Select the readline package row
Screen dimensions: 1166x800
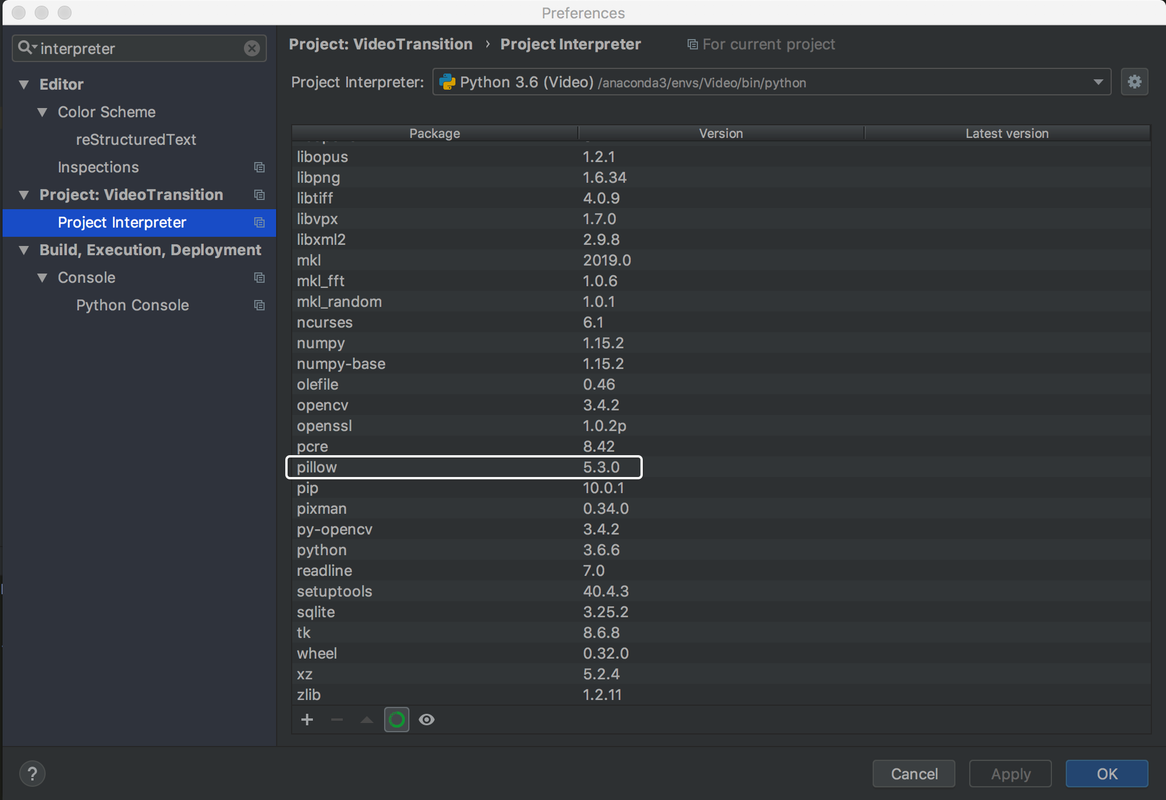point(721,571)
